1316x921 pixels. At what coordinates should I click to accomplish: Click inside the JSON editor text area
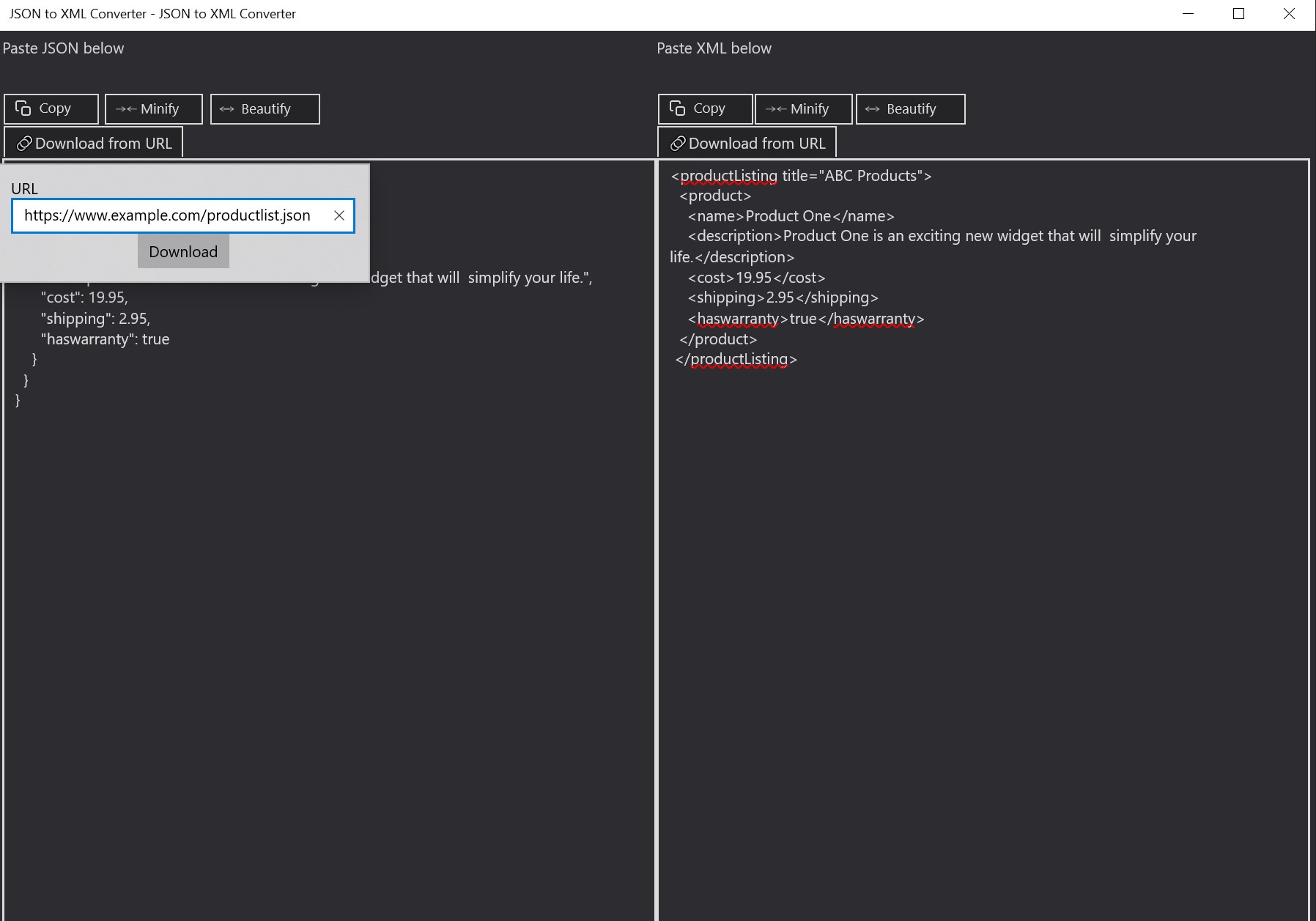pos(328,586)
